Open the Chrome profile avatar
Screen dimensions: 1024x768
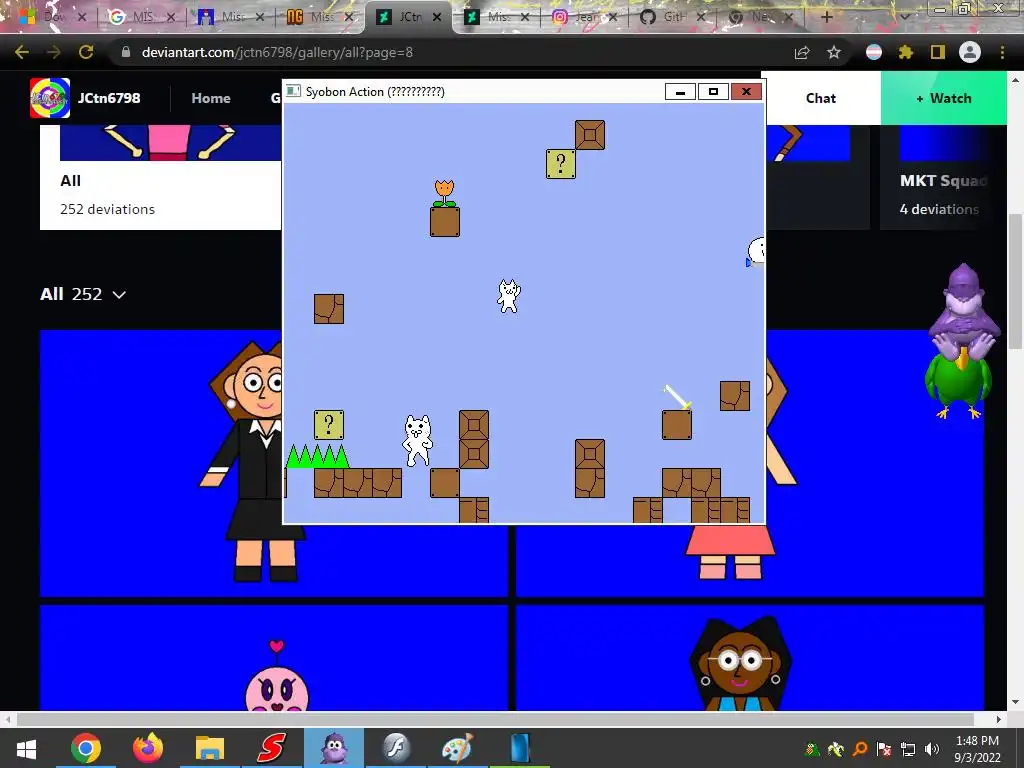pos(970,52)
